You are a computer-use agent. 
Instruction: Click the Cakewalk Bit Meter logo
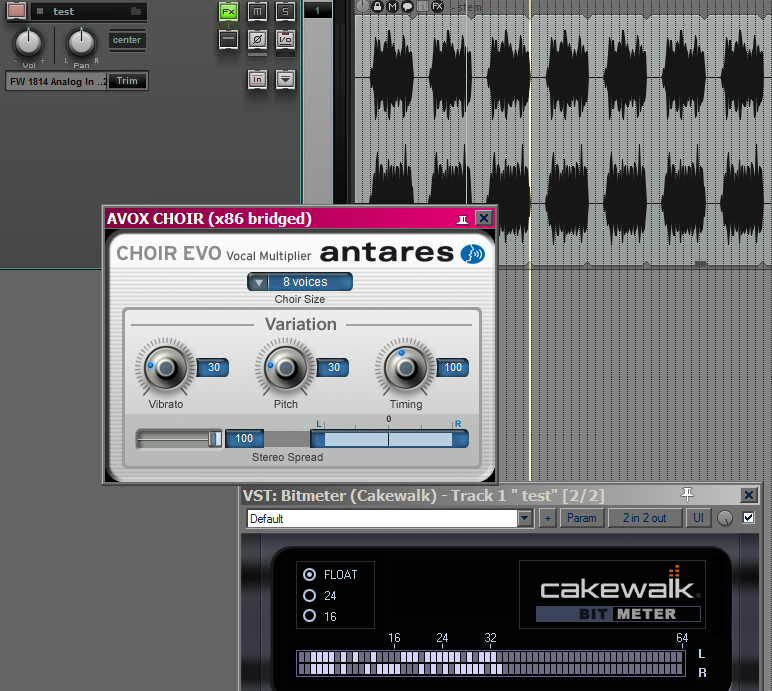(612, 594)
